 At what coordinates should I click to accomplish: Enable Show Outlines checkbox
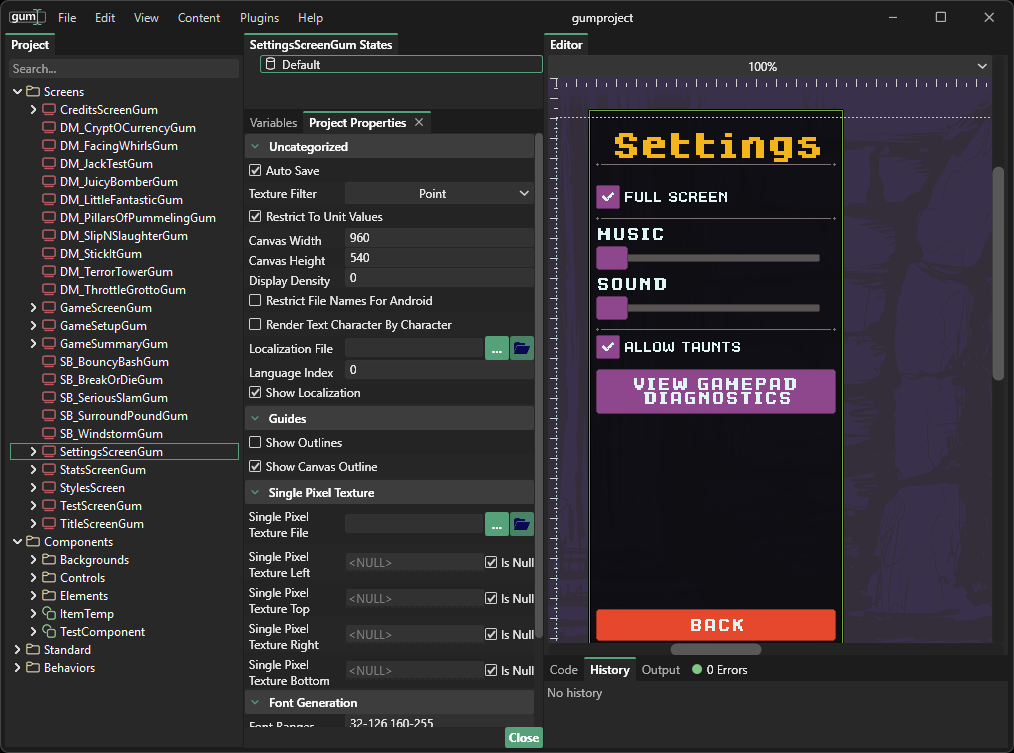(x=255, y=443)
